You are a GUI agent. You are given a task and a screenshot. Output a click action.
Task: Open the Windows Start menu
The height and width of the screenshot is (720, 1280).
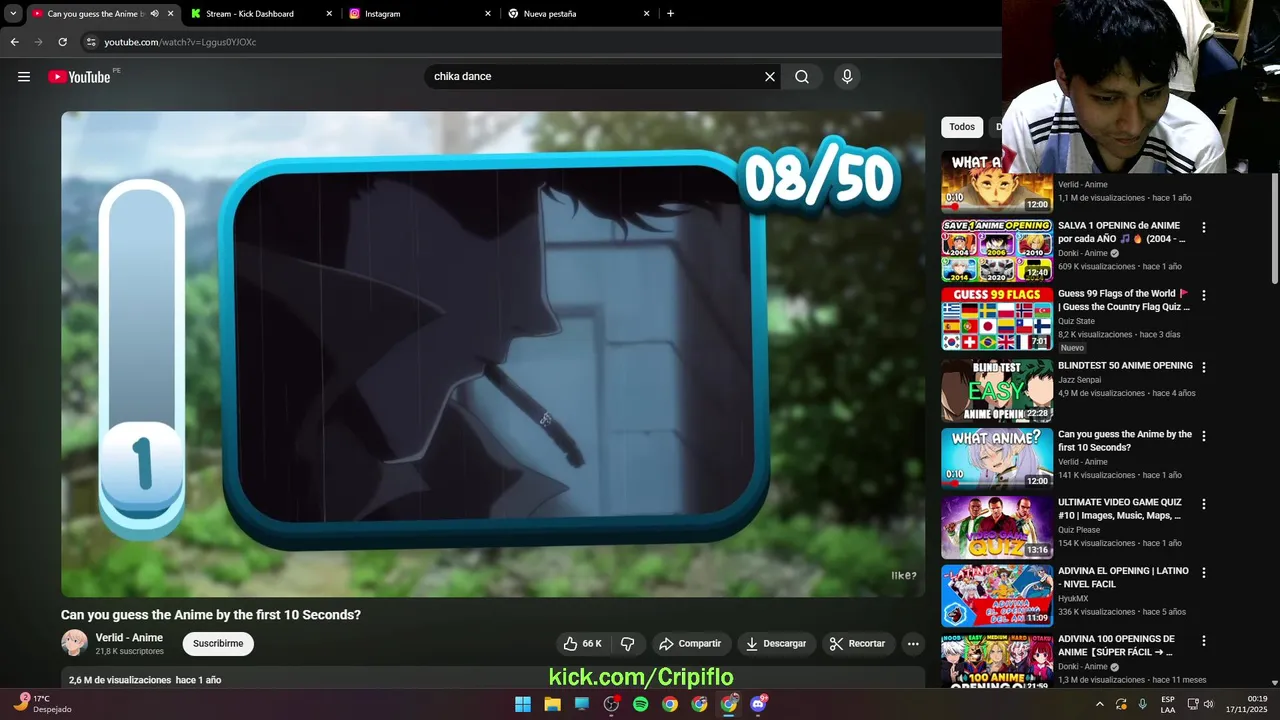coord(523,704)
